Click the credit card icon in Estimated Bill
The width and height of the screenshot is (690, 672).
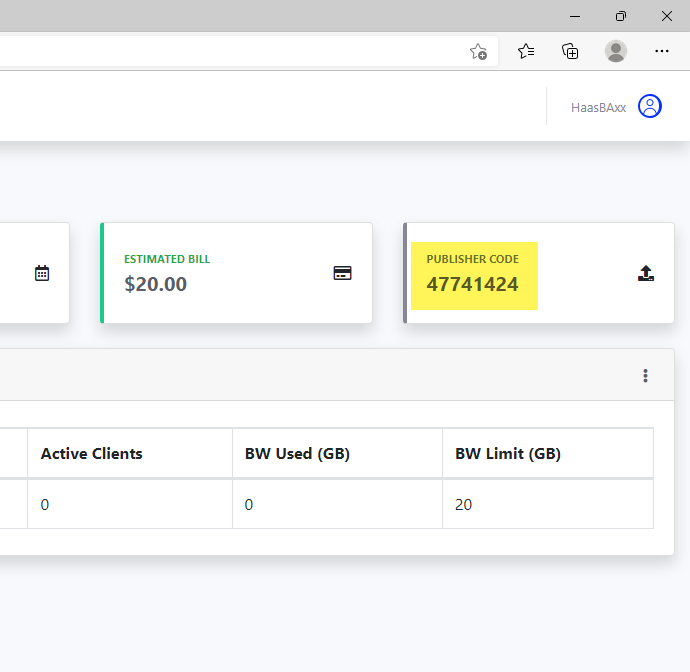342,273
